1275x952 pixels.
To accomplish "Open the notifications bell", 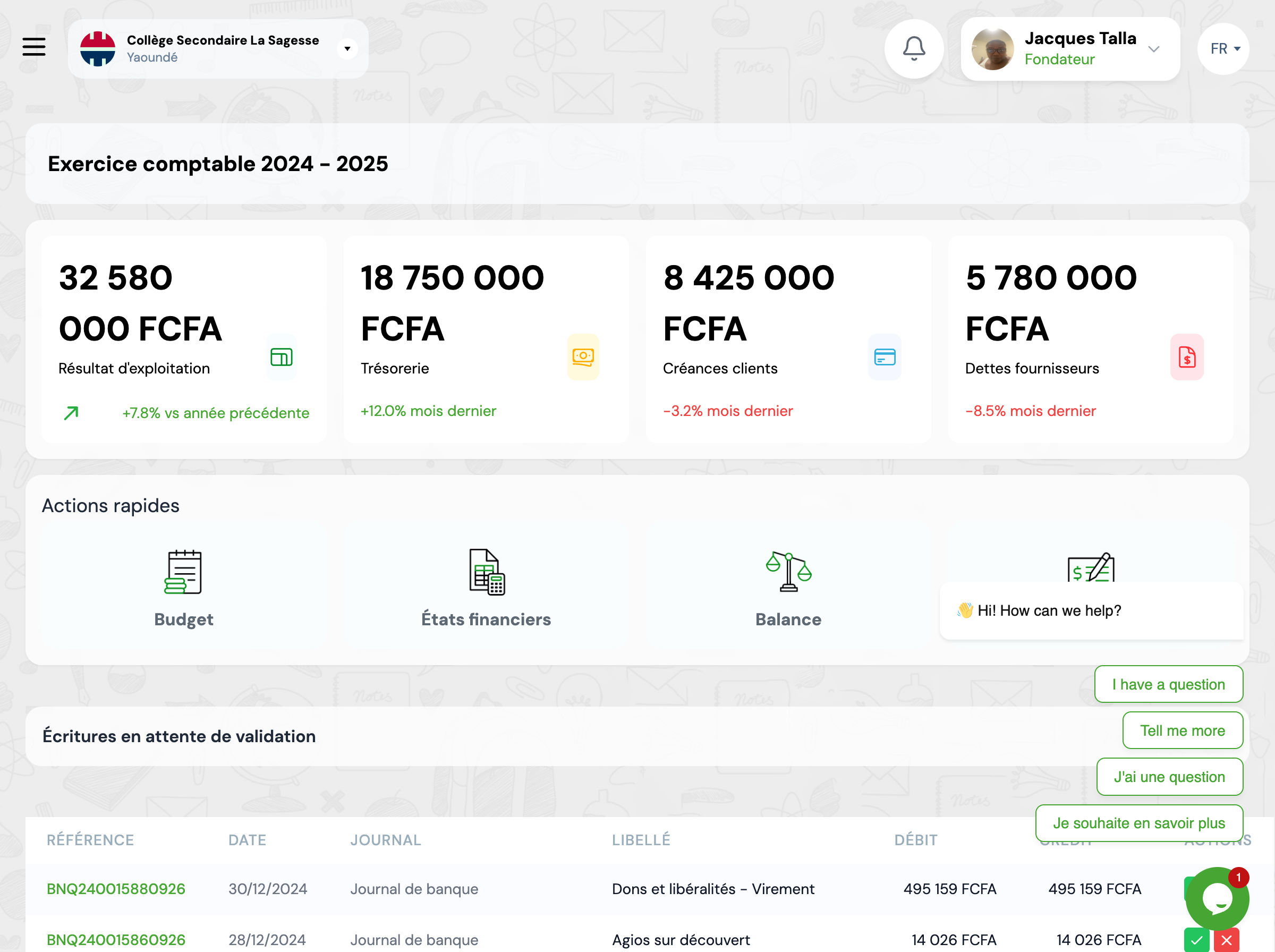I will pyautogui.click(x=914, y=49).
